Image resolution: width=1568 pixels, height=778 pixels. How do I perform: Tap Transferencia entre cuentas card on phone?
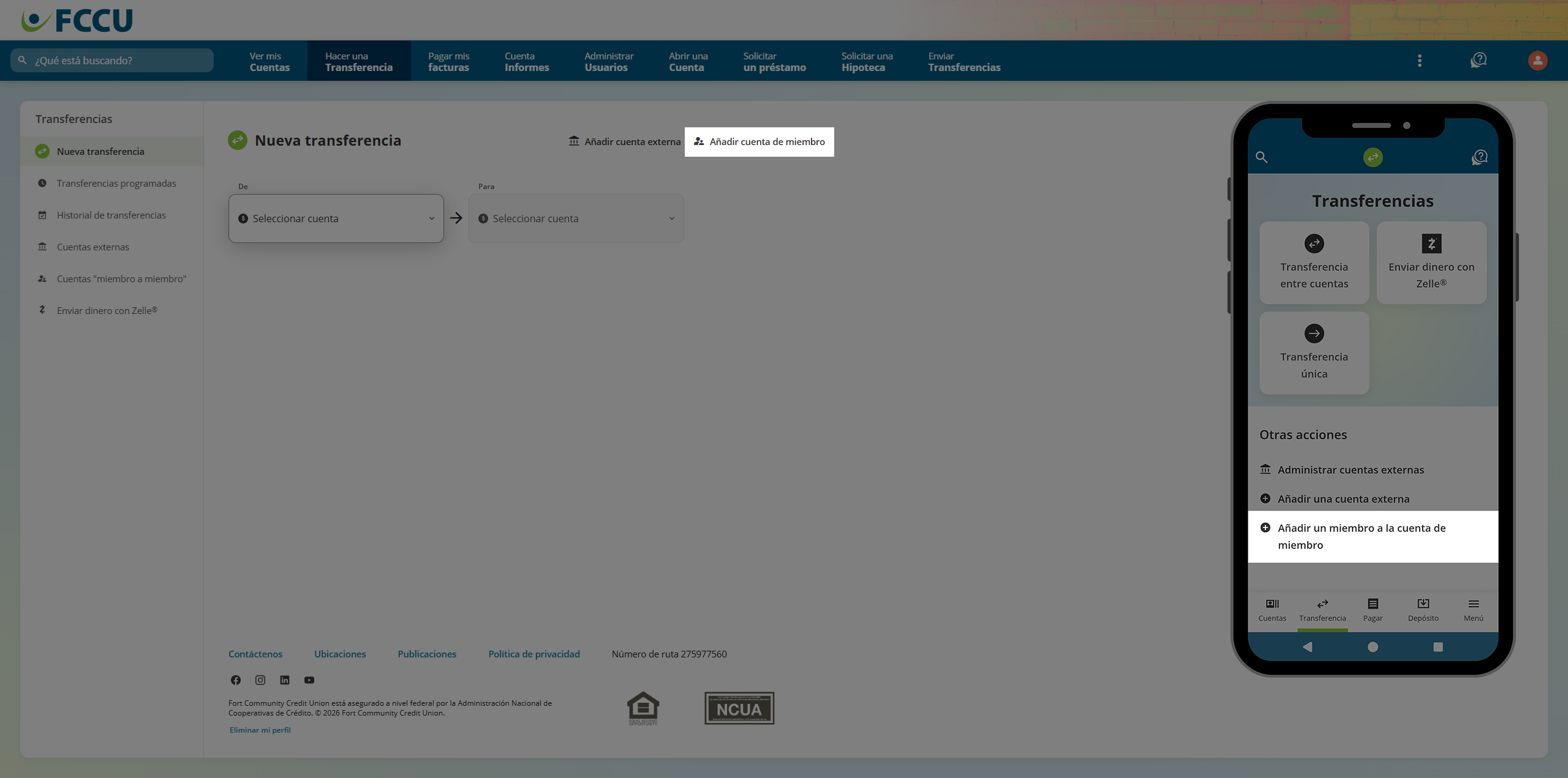(1314, 263)
